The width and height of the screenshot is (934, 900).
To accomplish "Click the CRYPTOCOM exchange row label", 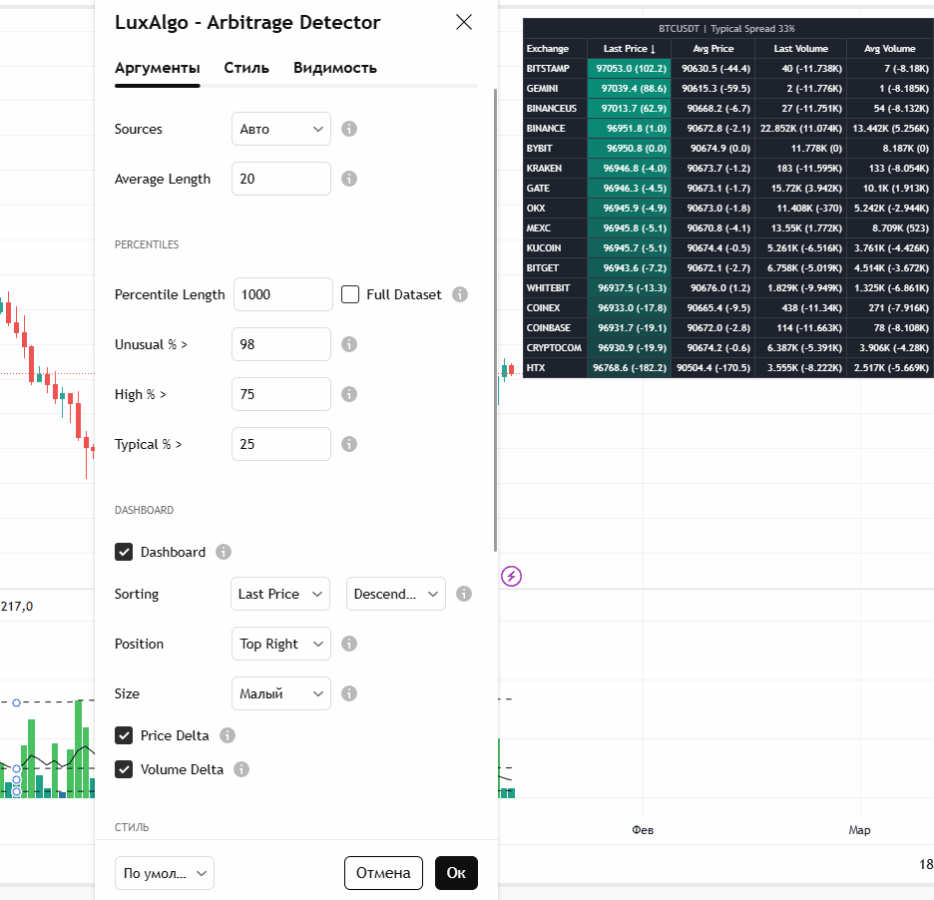I will (x=554, y=348).
